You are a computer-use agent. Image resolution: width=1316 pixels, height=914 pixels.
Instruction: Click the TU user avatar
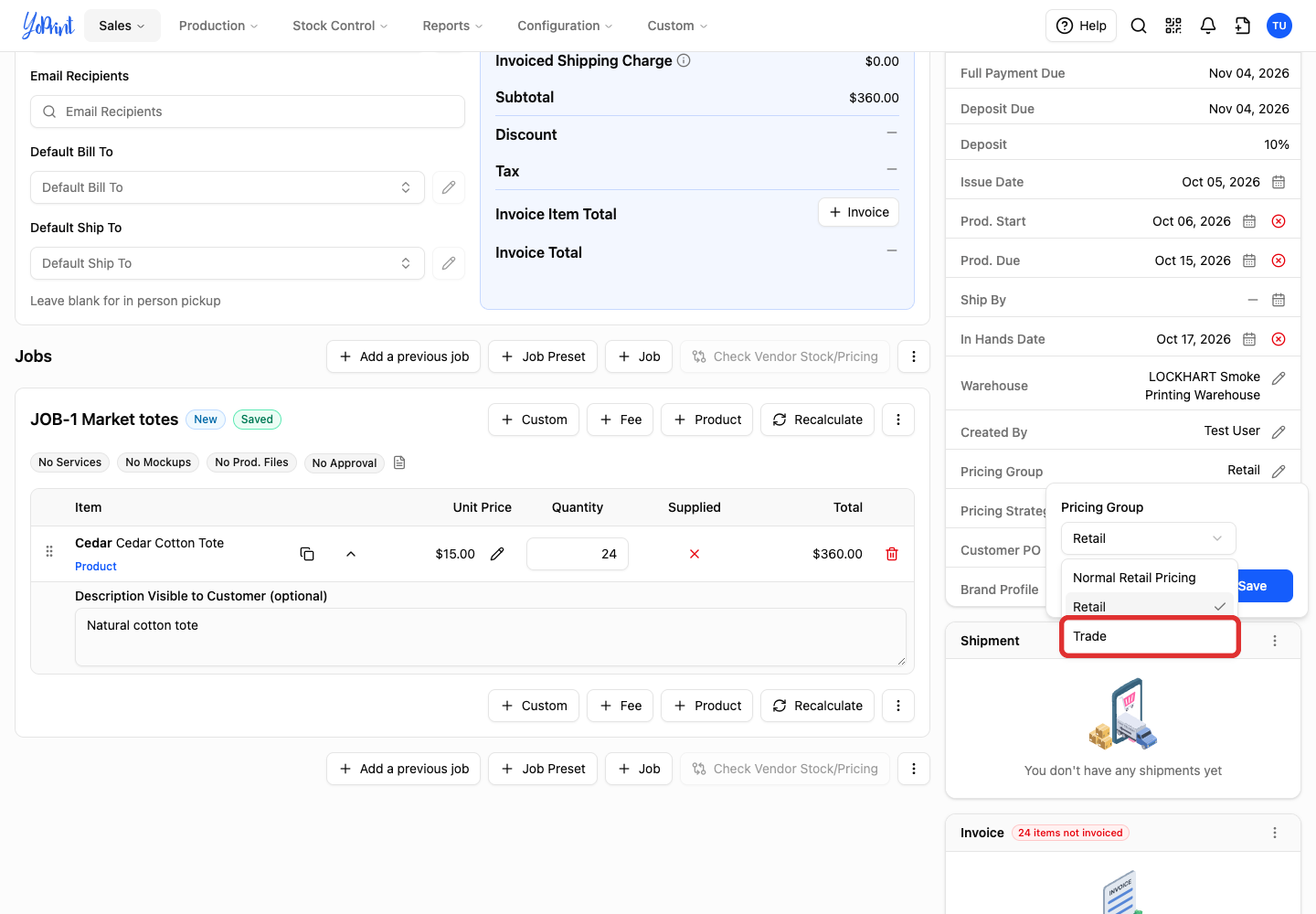[1279, 26]
